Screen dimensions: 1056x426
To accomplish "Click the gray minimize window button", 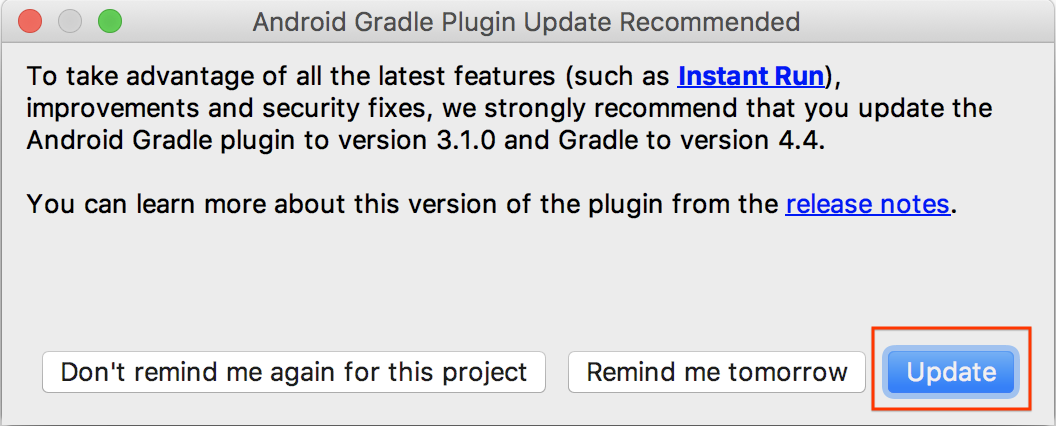I will [70, 21].
